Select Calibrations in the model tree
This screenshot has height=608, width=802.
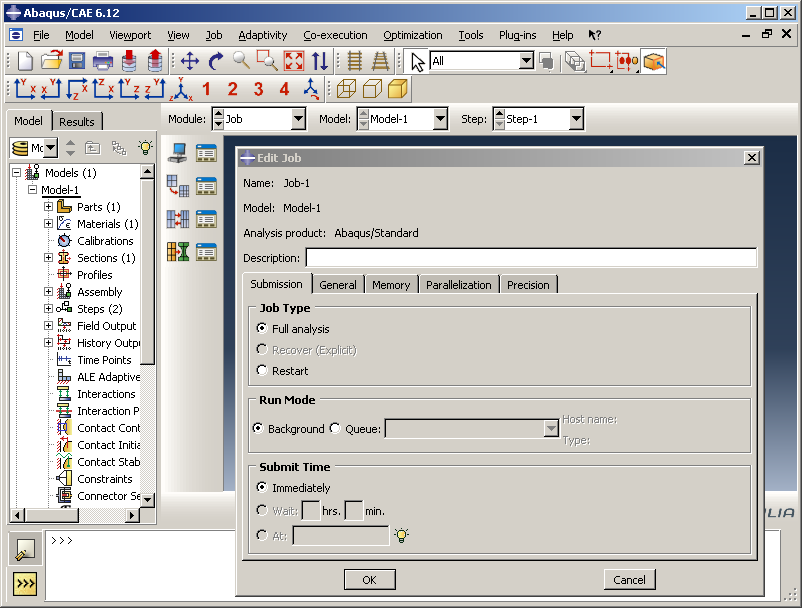tap(105, 241)
